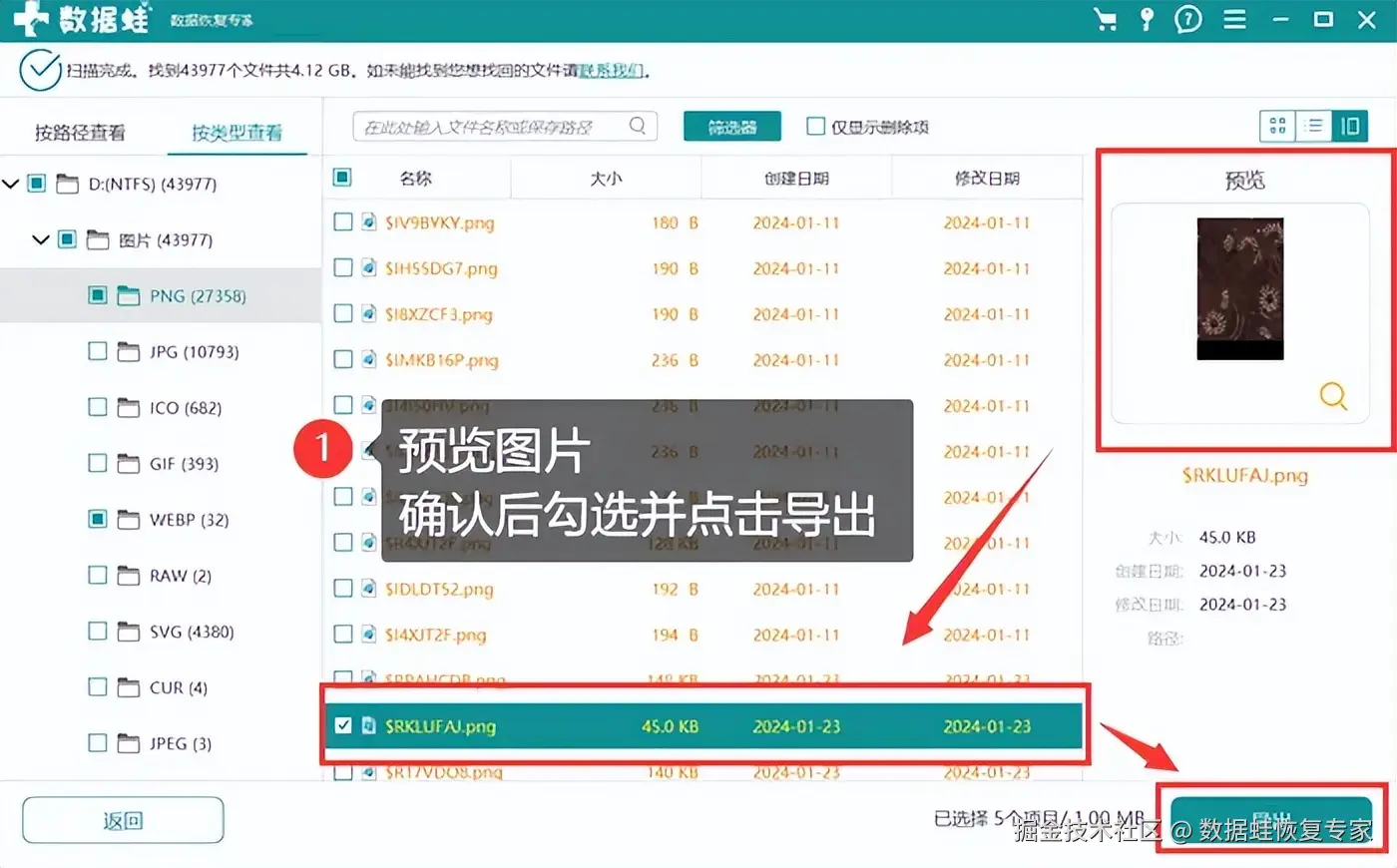This screenshot has height=868, width=1397.
Task: Toggle the WEBP (32) checkbox
Action: tap(97, 519)
